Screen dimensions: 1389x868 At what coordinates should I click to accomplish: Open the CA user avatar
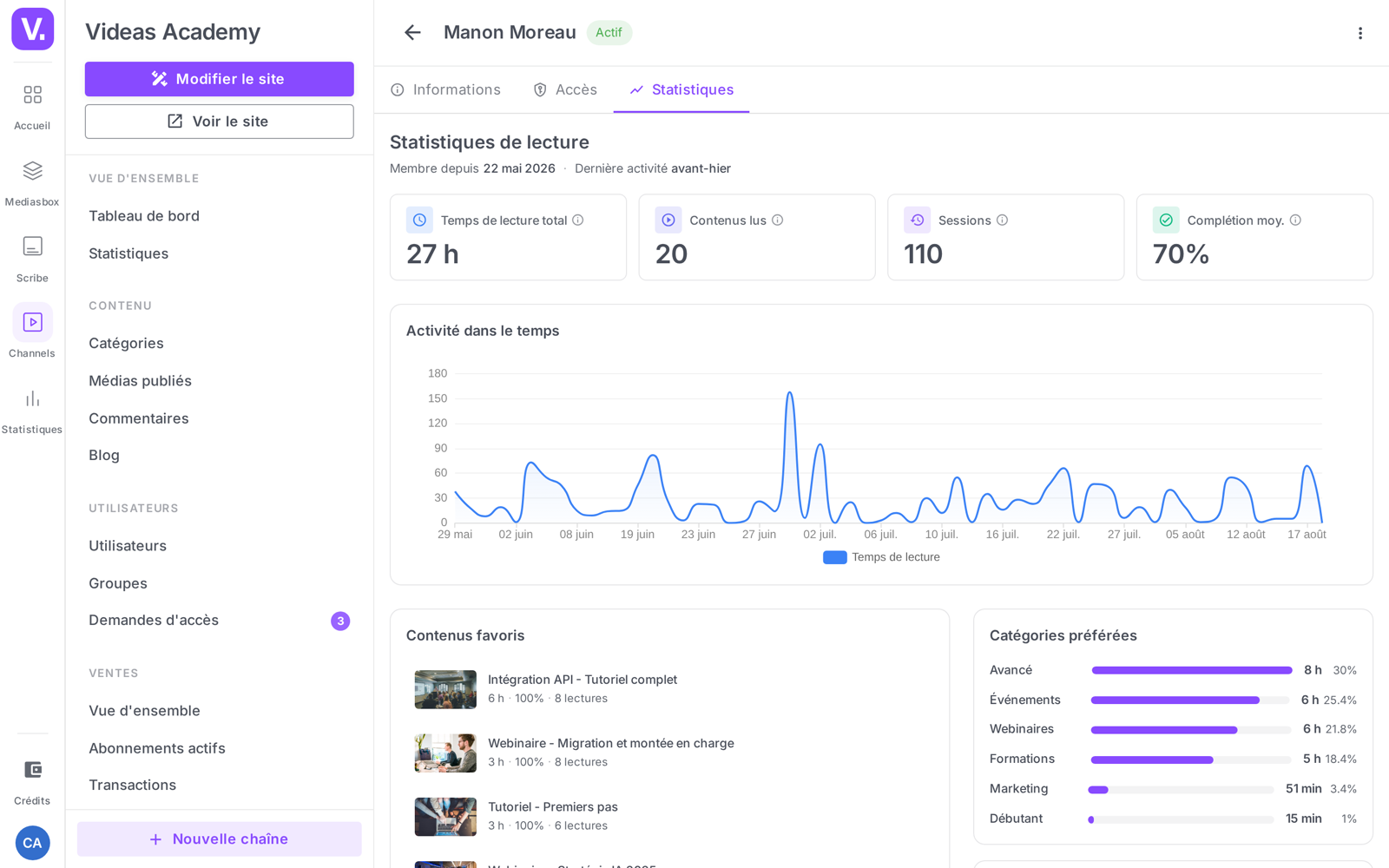click(32, 843)
